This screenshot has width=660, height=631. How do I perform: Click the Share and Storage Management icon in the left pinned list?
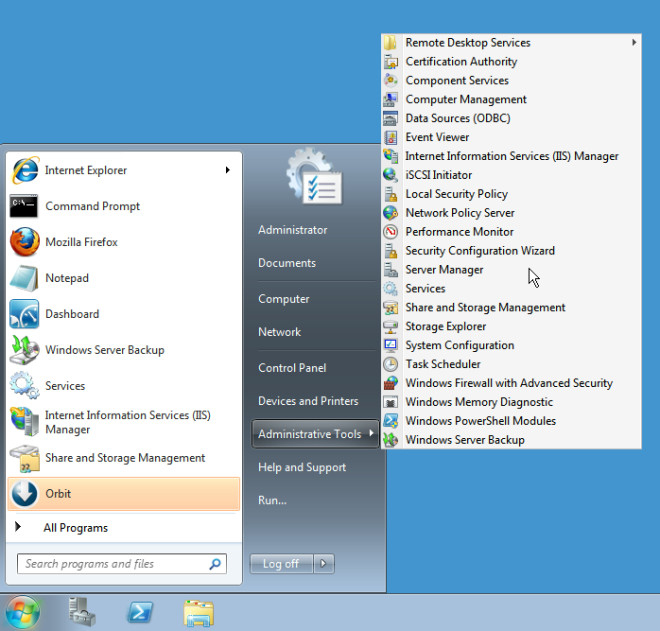click(x=24, y=458)
